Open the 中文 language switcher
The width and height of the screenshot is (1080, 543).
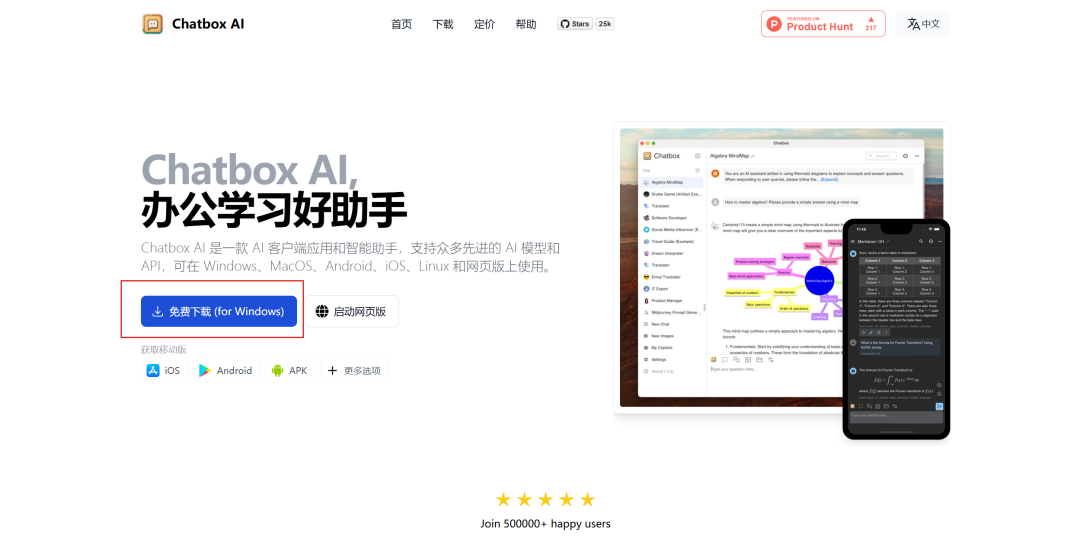tap(923, 24)
